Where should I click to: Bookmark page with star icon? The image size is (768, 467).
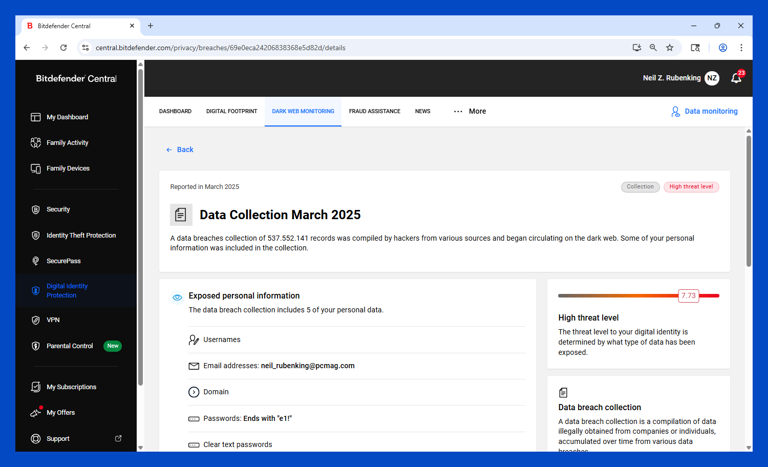coord(670,48)
